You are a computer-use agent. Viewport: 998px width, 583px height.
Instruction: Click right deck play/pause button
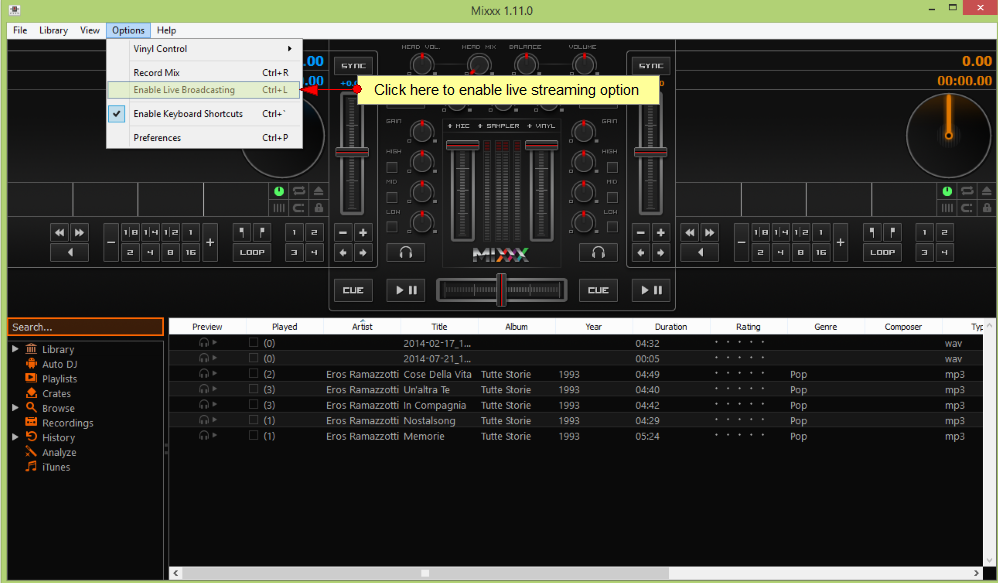[650, 290]
